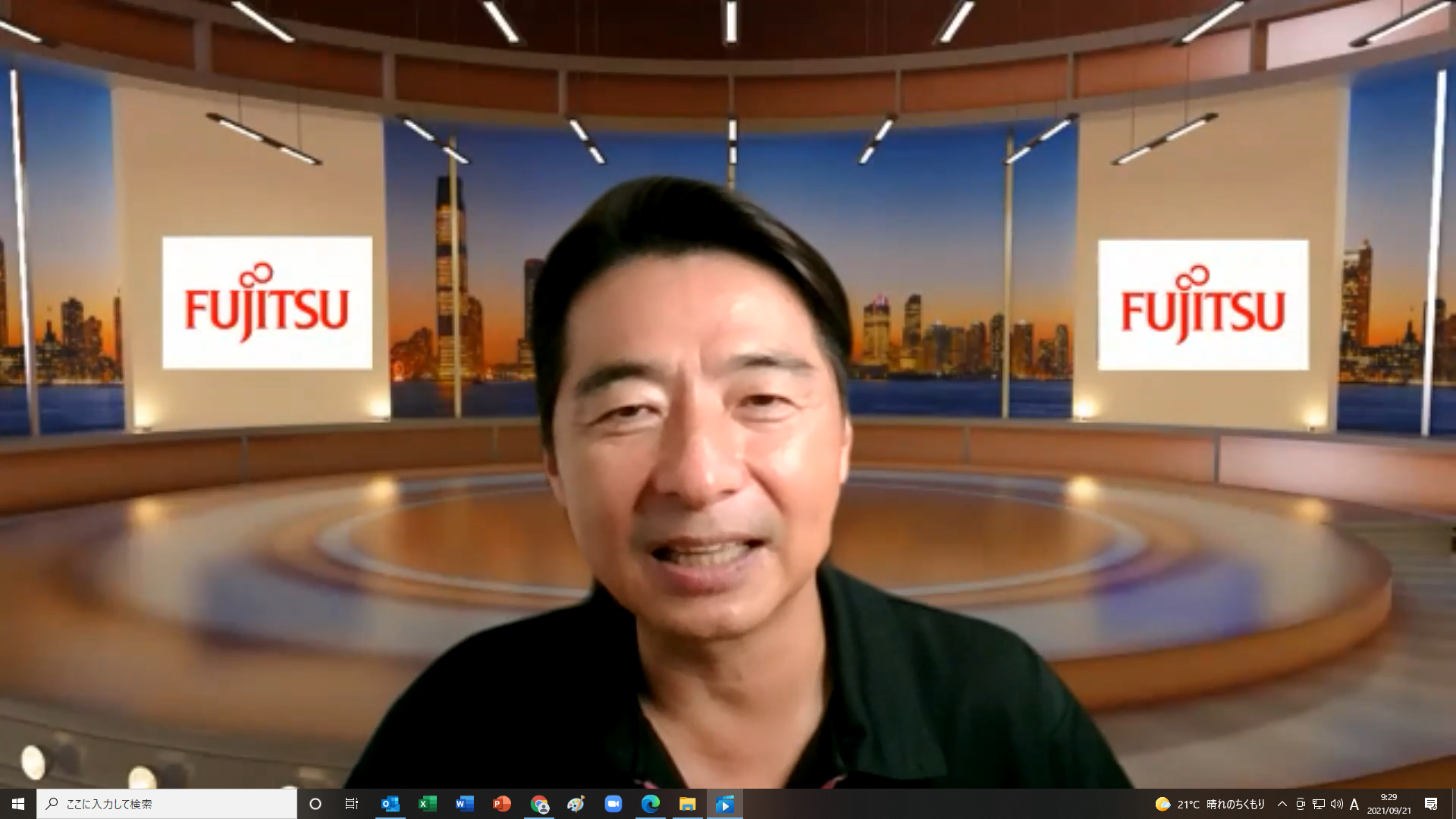Screen dimensions: 1456x819
Task: Open the volume speaker tray icon
Action: tap(1337, 804)
